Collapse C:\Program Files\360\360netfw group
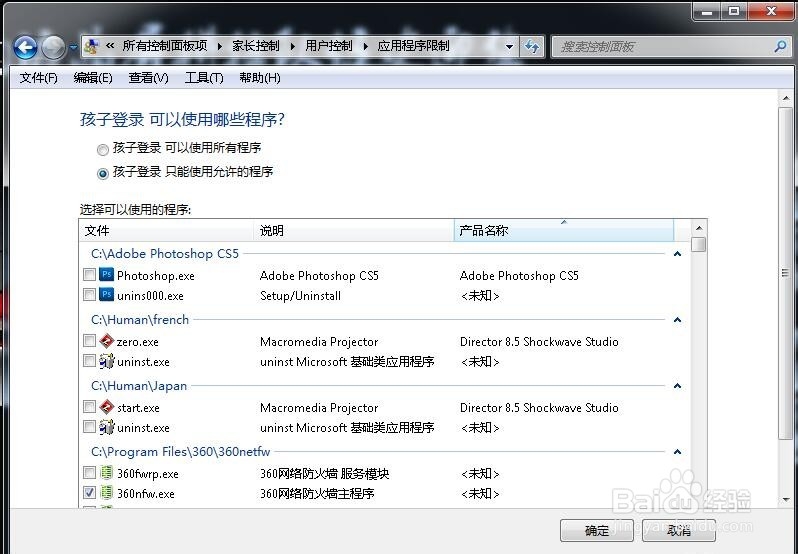Screen dimensions: 798x554 (x=677, y=451)
